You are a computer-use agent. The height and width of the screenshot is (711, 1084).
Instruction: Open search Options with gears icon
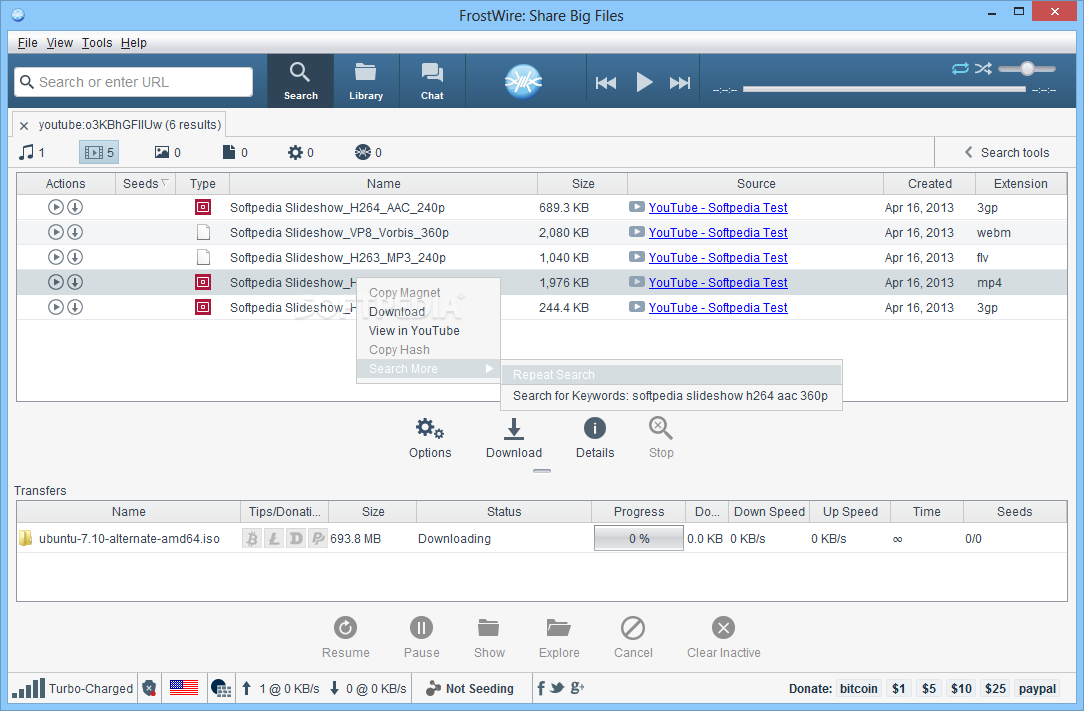point(430,438)
